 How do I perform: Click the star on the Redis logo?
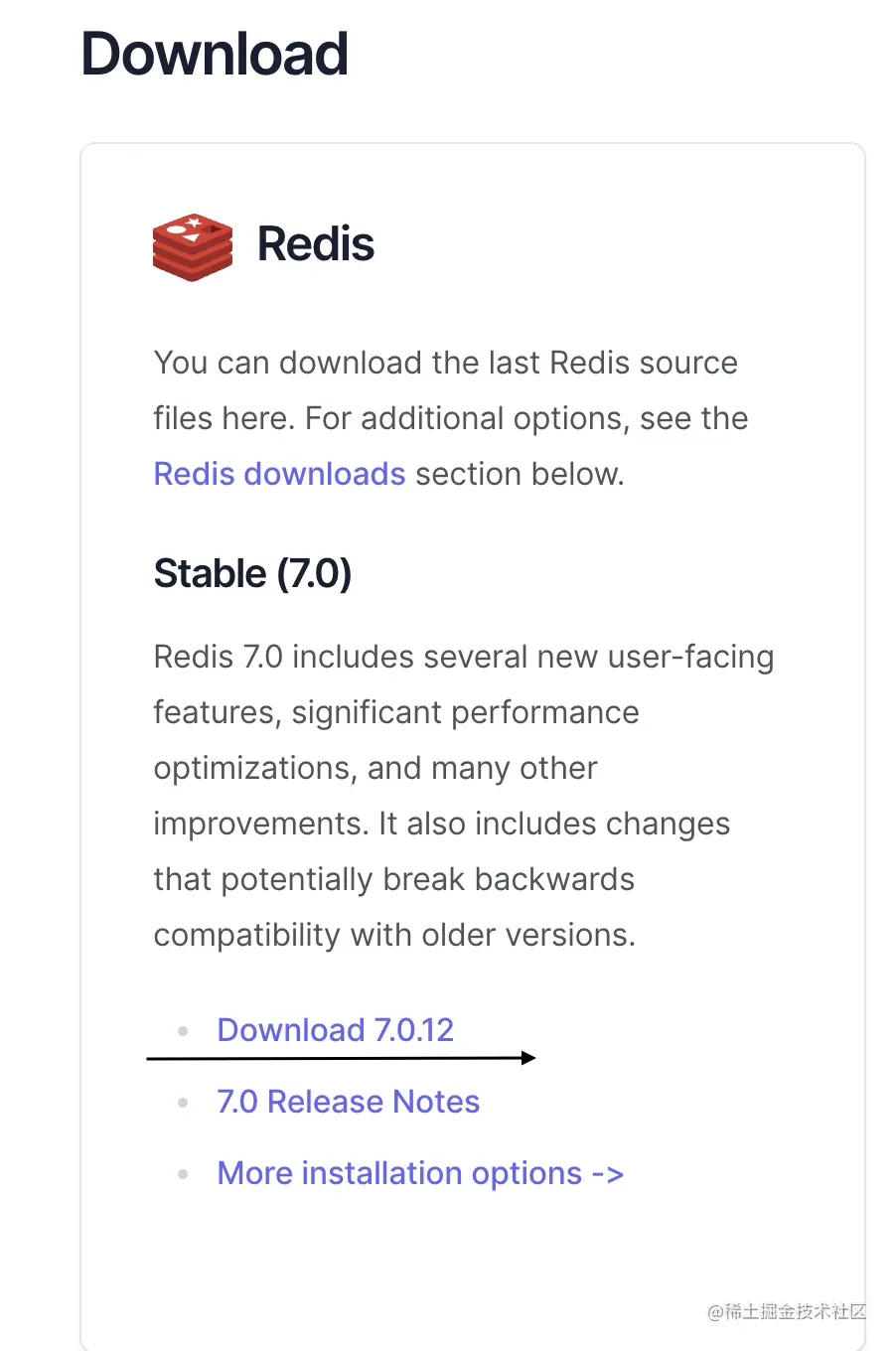[x=195, y=221]
